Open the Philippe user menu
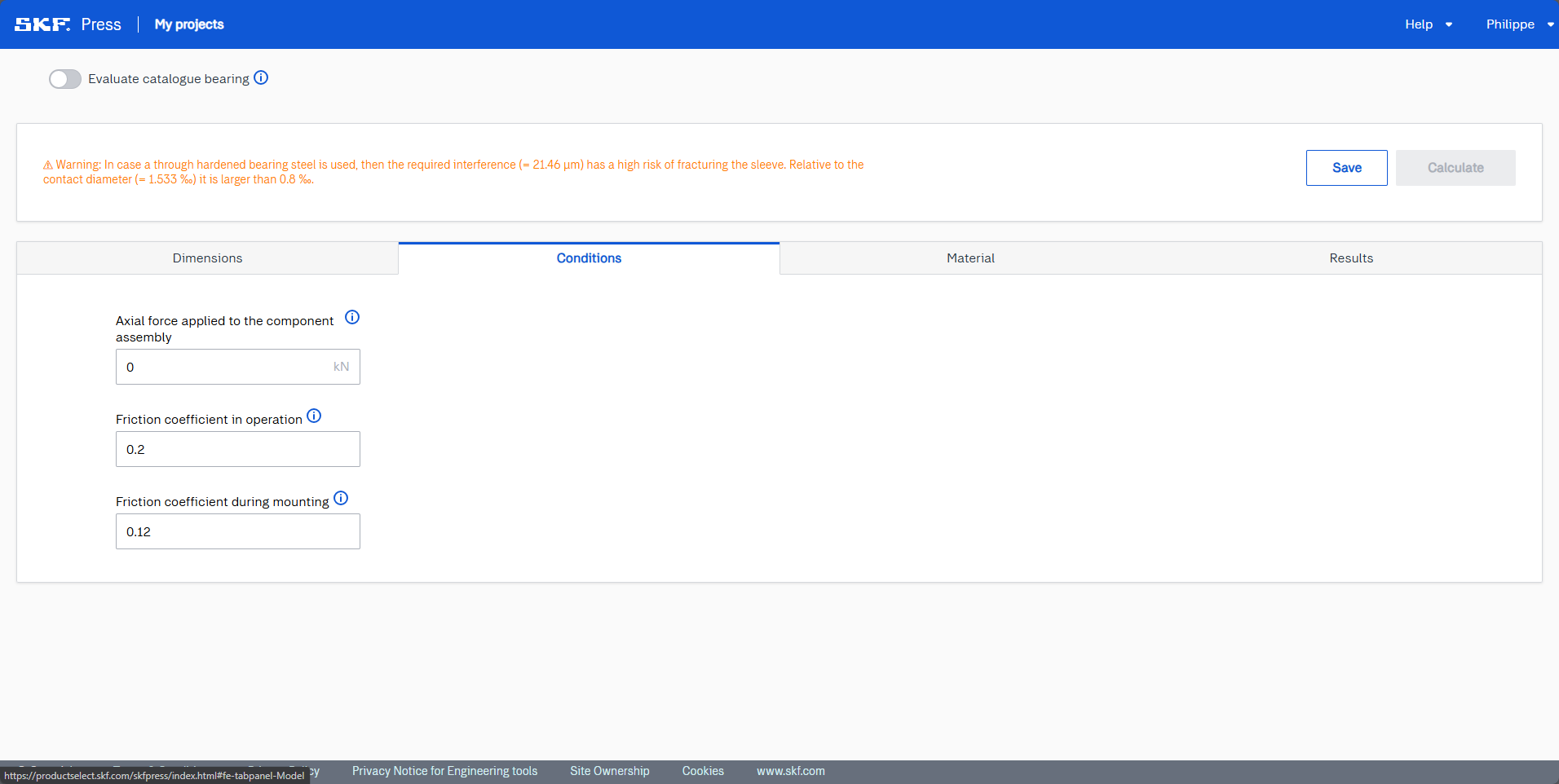The image size is (1559, 784). tap(1518, 24)
